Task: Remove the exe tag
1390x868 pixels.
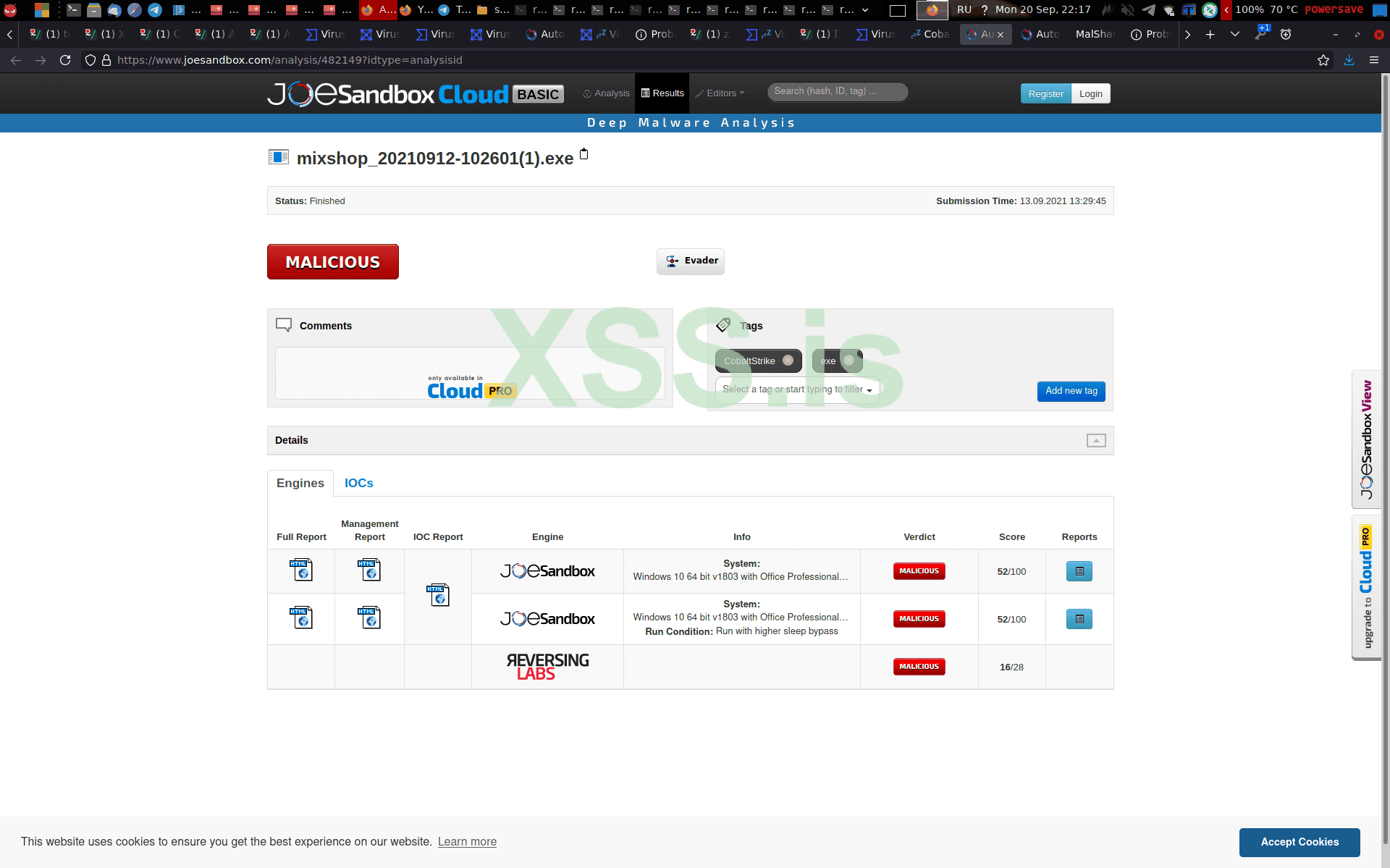Action: 848,361
